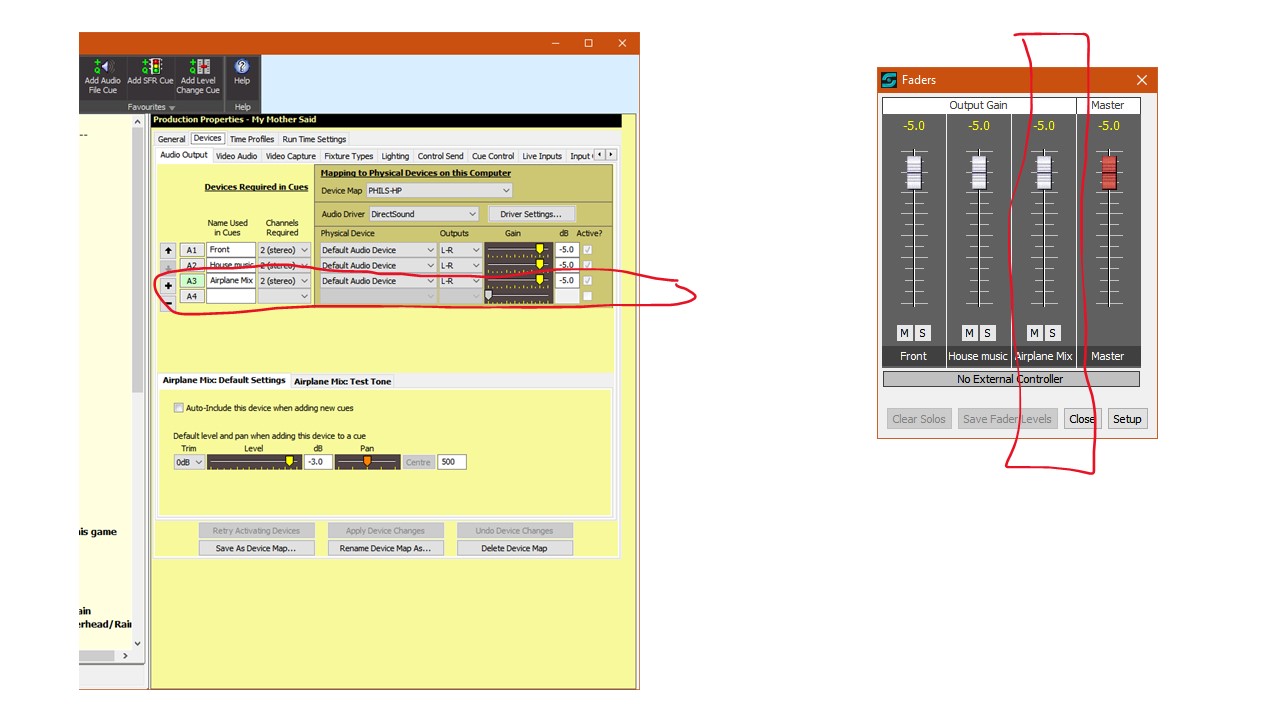1280x720 pixels.
Task: Click the red Master fader handle
Action: [1108, 172]
